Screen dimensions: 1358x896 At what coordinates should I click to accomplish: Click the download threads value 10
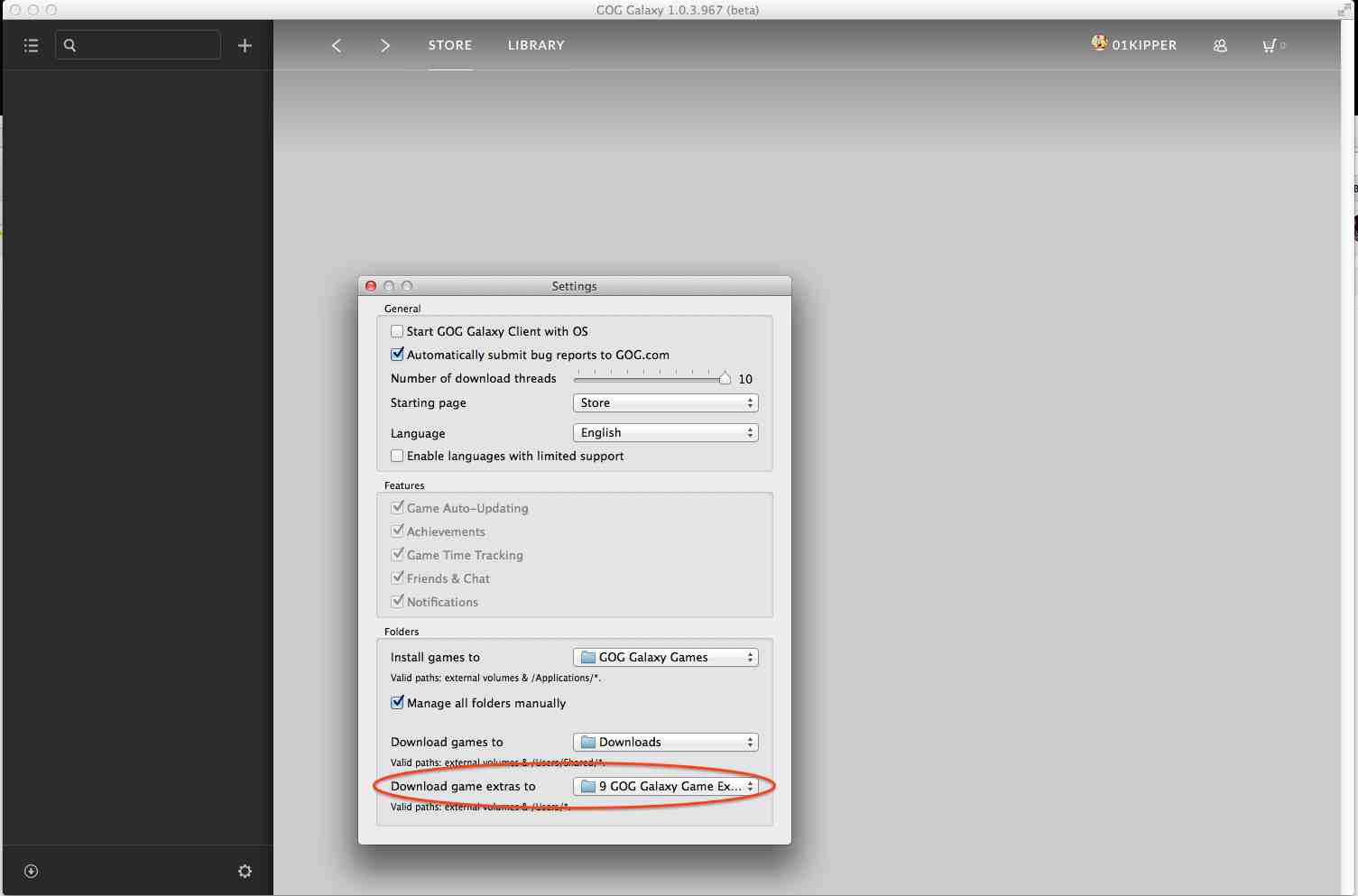click(x=745, y=379)
